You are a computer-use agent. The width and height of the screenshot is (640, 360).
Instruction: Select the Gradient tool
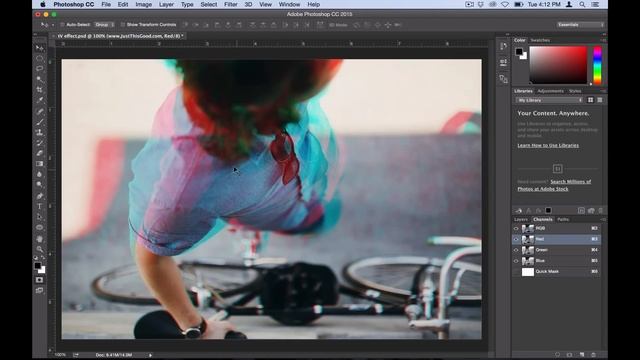pos(40,164)
